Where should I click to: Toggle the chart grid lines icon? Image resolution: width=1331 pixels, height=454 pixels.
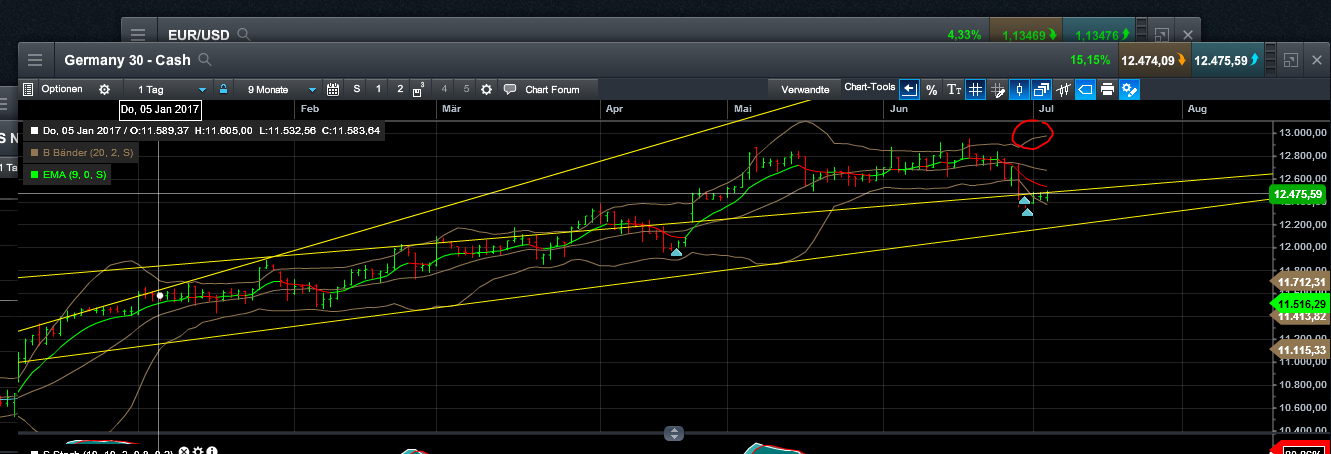pyautogui.click(x=975, y=89)
